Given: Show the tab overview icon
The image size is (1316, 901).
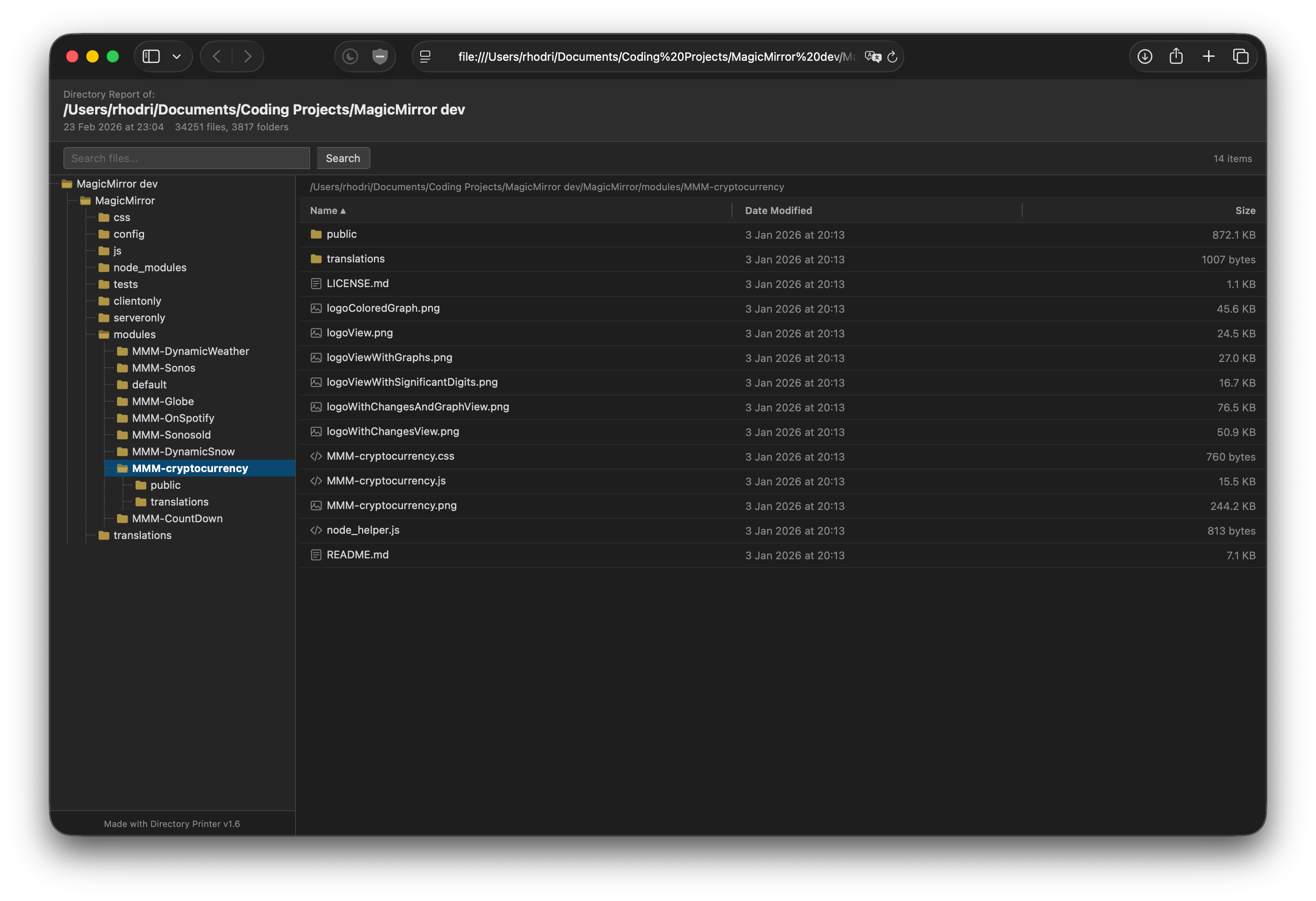Looking at the screenshot, I should pos(1241,57).
